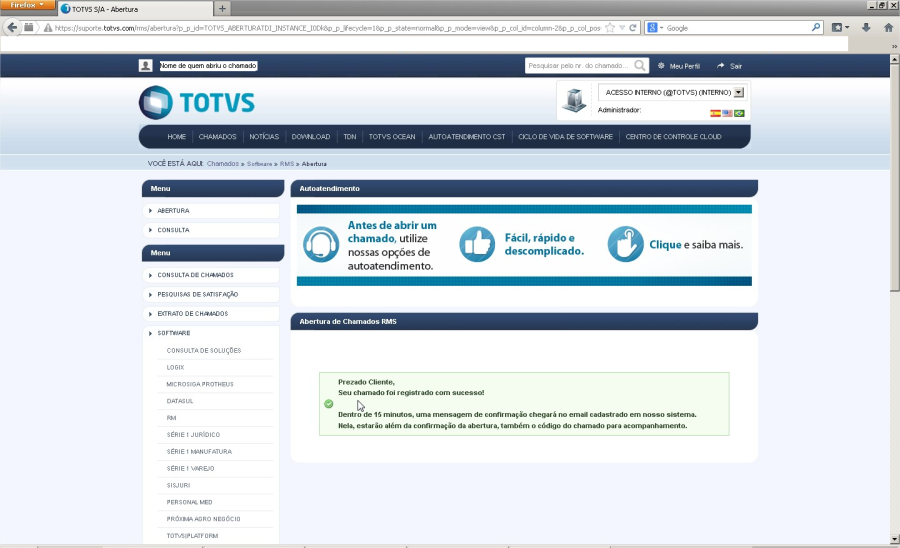Click Software in the breadcrumb

click(x=259, y=164)
